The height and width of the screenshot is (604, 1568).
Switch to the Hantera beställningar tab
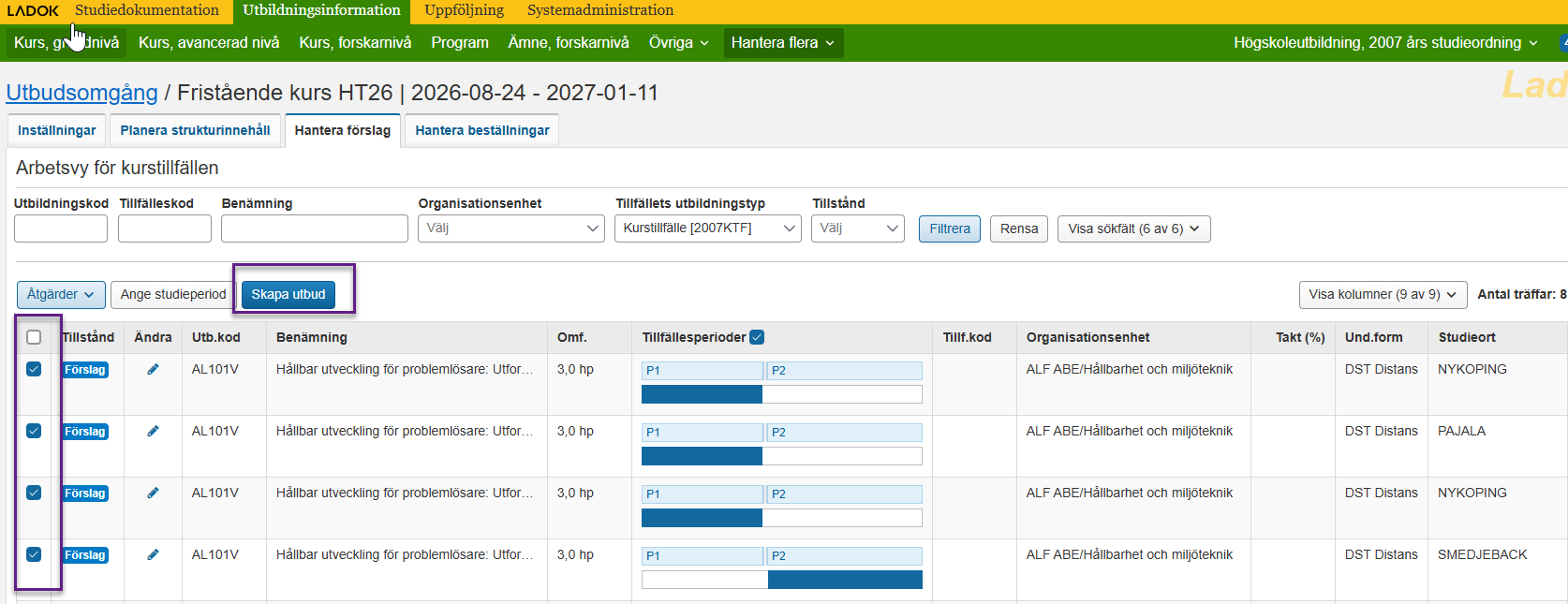click(481, 130)
